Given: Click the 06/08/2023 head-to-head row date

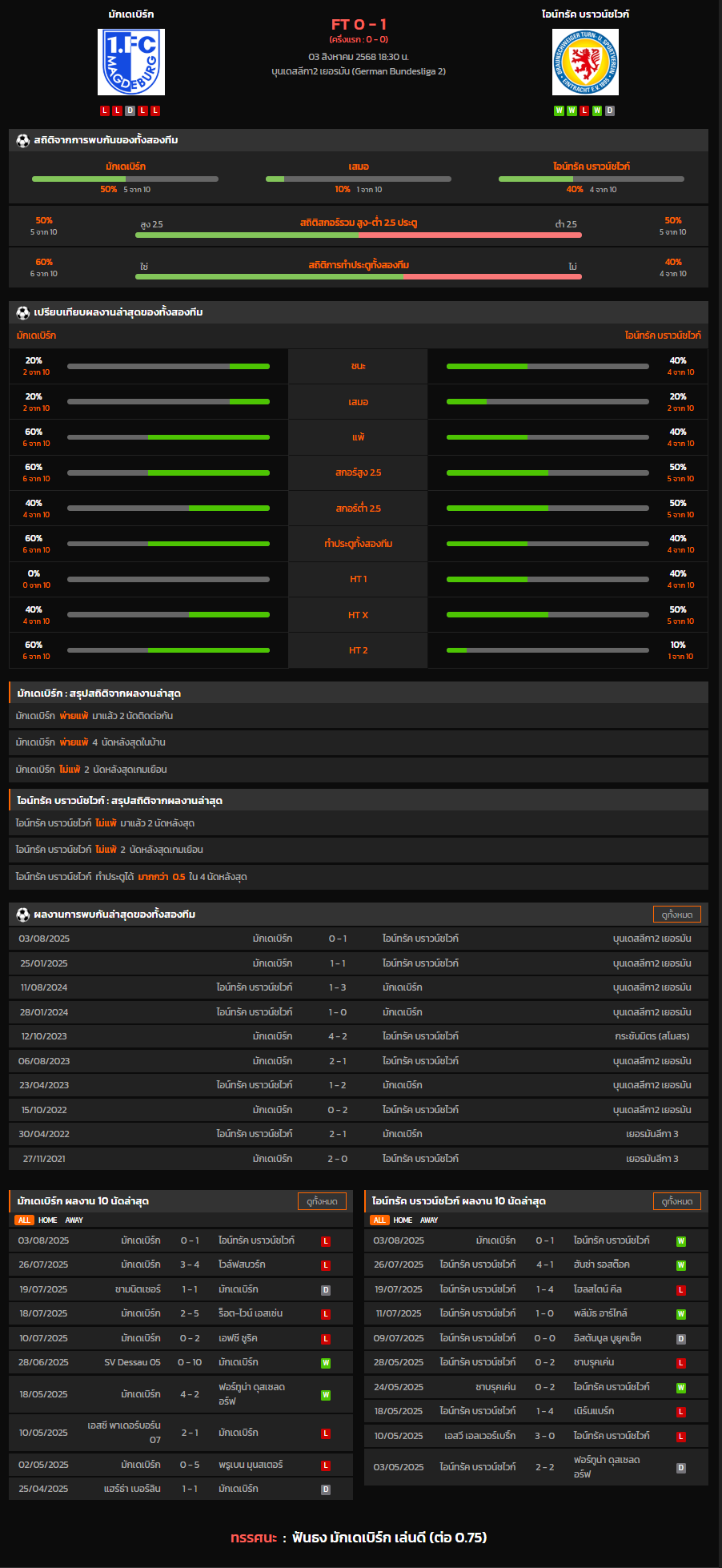Looking at the screenshot, I should coord(44,1061).
